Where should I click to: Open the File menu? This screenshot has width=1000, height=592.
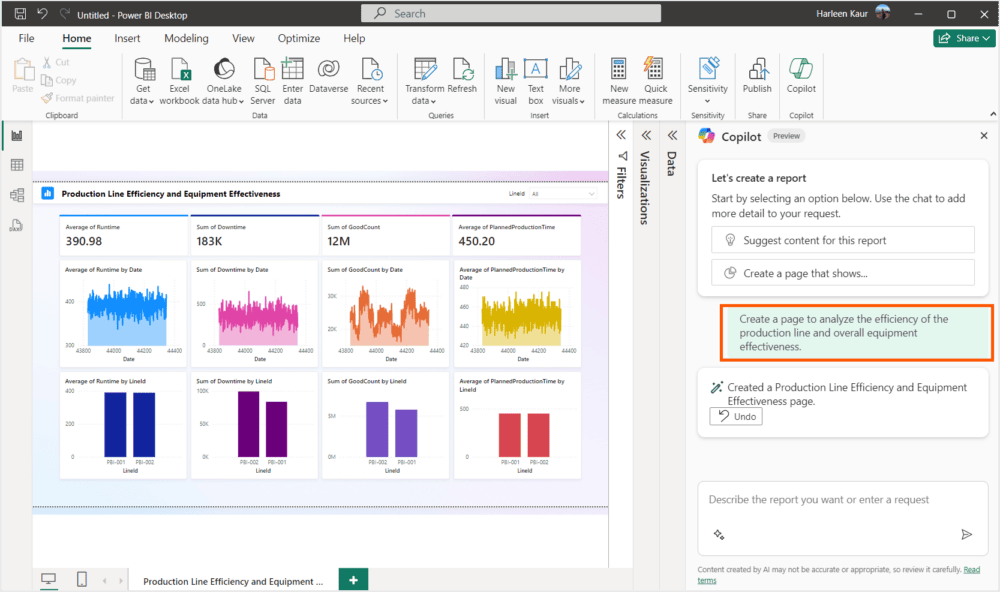(26, 38)
